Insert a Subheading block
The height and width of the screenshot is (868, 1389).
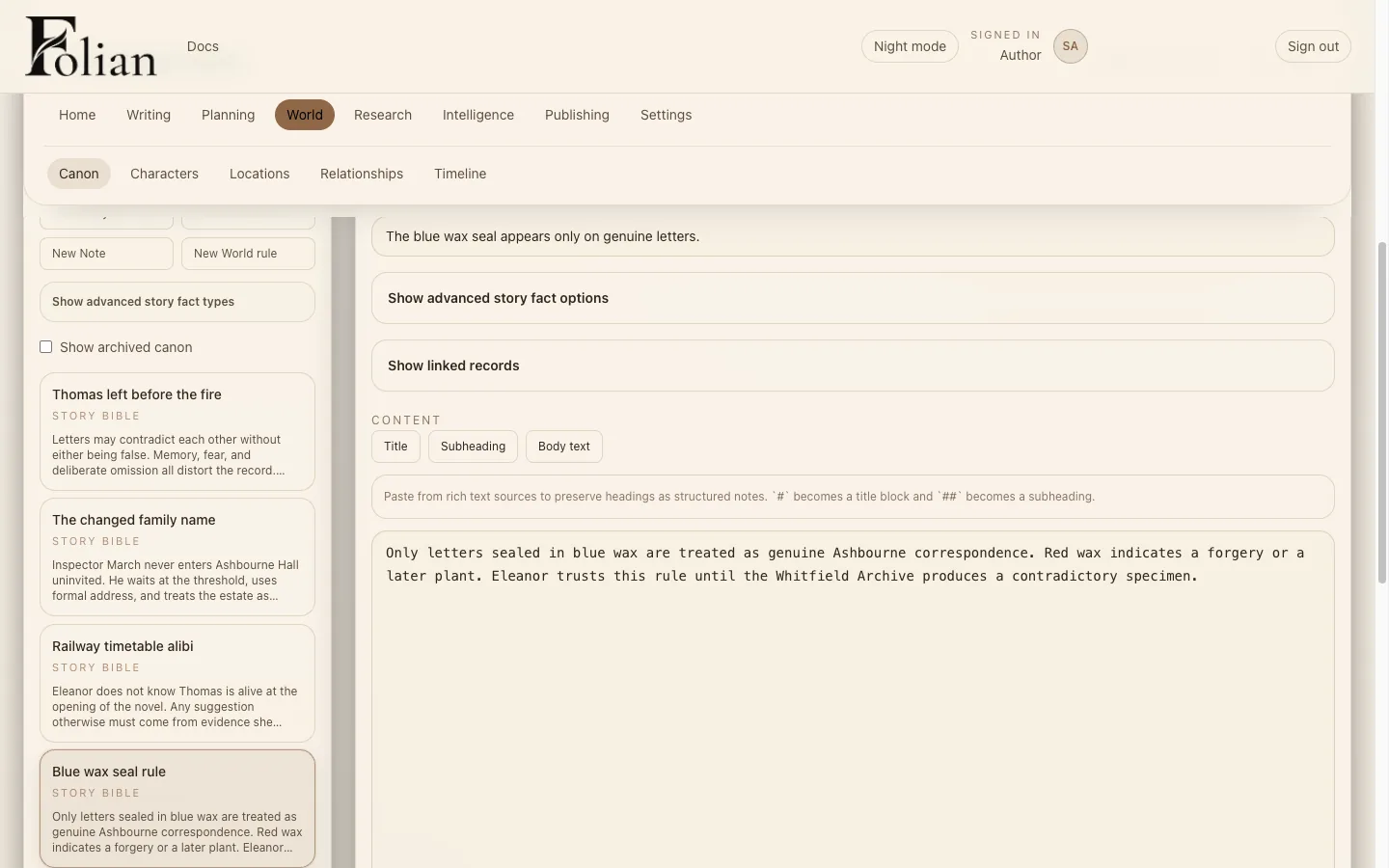point(473,447)
